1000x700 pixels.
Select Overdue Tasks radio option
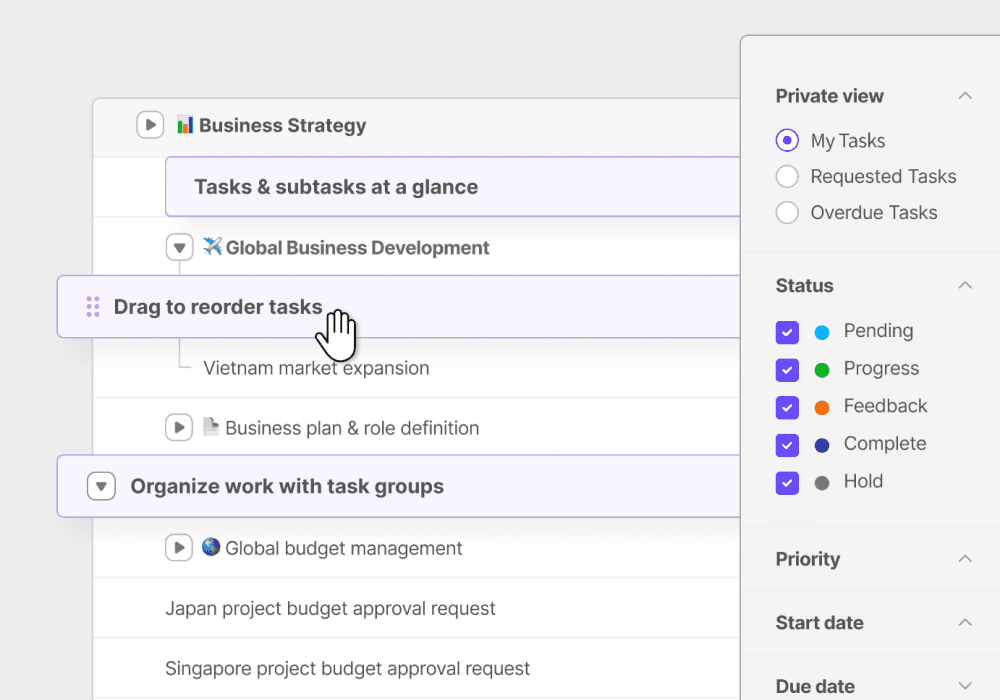787,212
